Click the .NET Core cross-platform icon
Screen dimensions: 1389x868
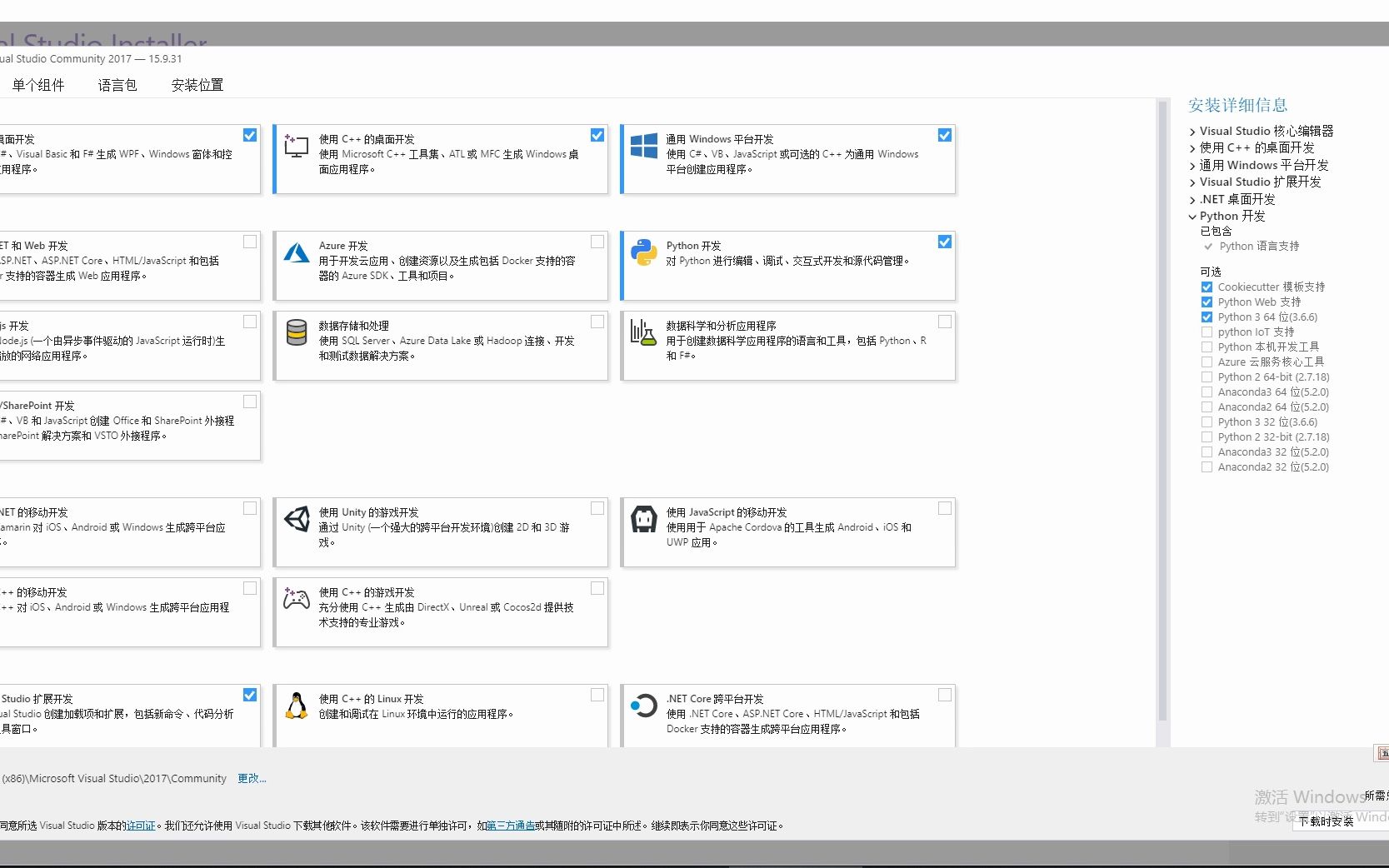tap(644, 706)
